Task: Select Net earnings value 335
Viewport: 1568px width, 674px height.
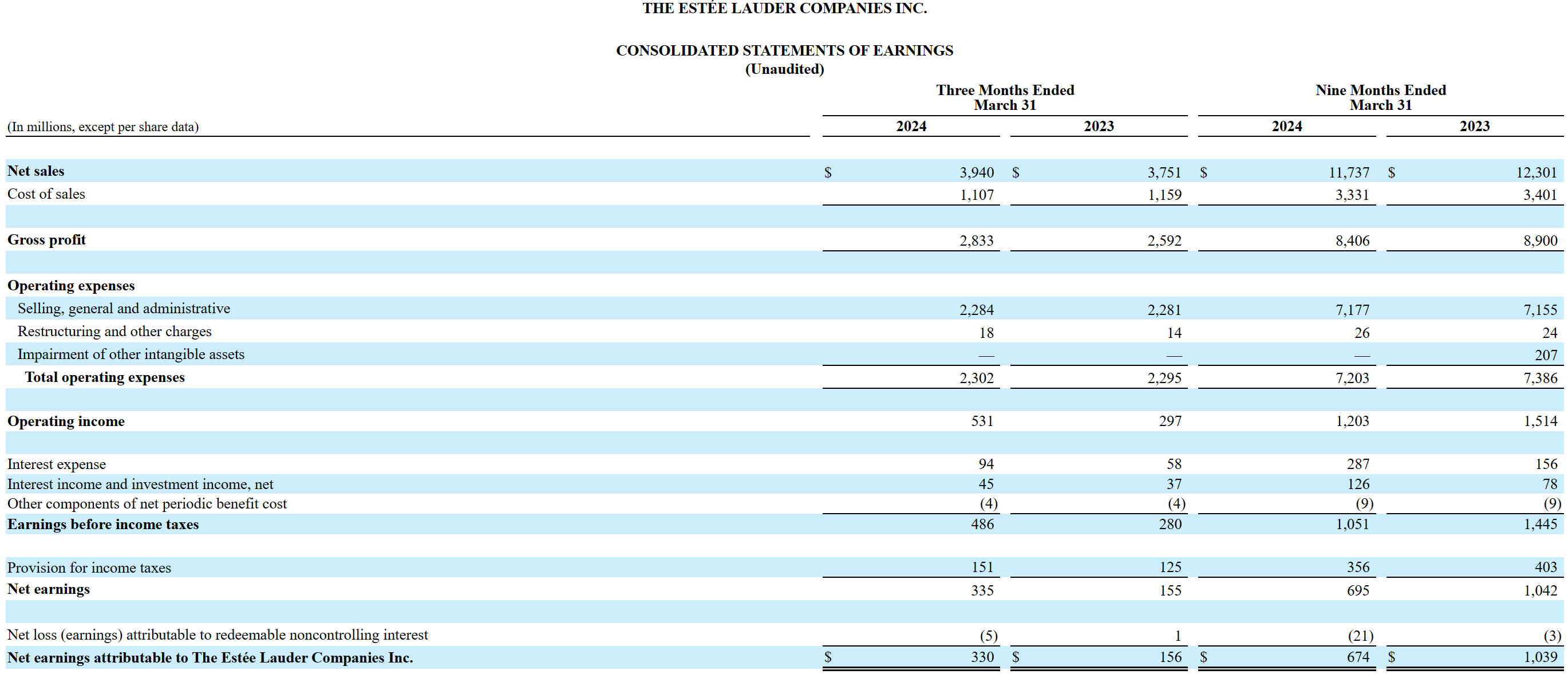Action: click(x=982, y=590)
